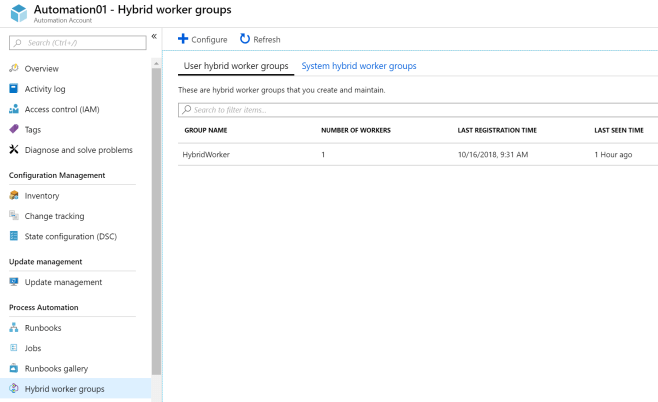Click the Runbooks gallery icon
Screen dimensions: 658x402
[x=14, y=368]
